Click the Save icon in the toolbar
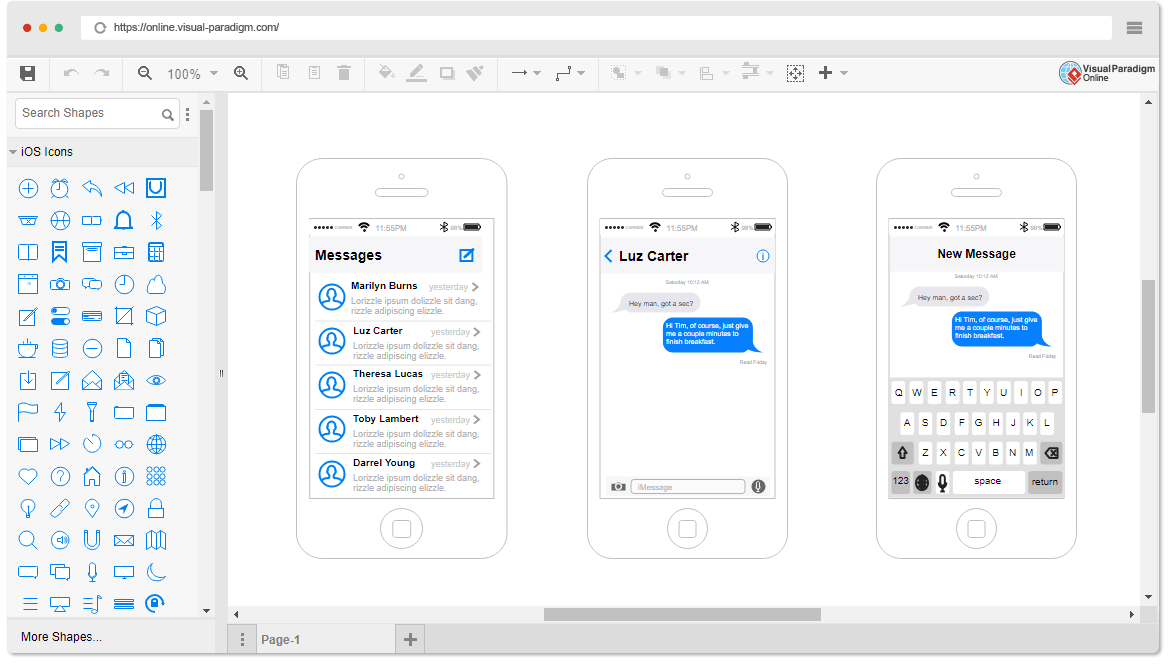 (28, 73)
